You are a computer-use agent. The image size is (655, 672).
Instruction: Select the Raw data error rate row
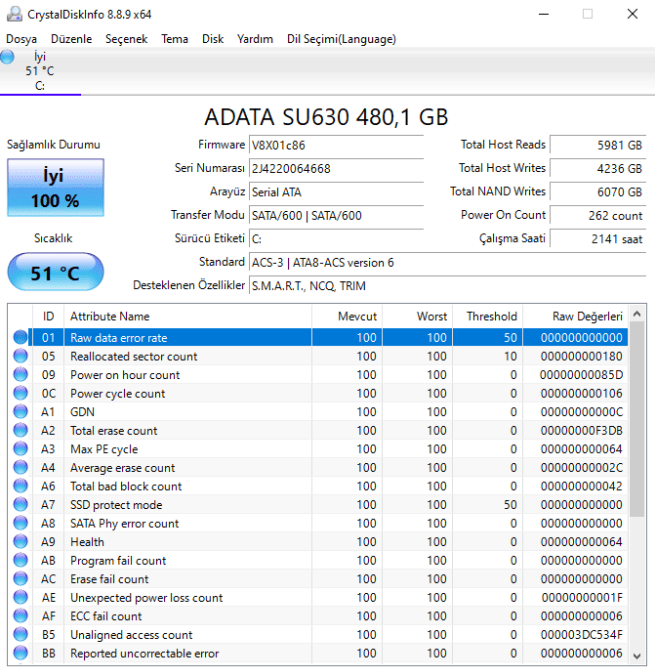(318, 337)
